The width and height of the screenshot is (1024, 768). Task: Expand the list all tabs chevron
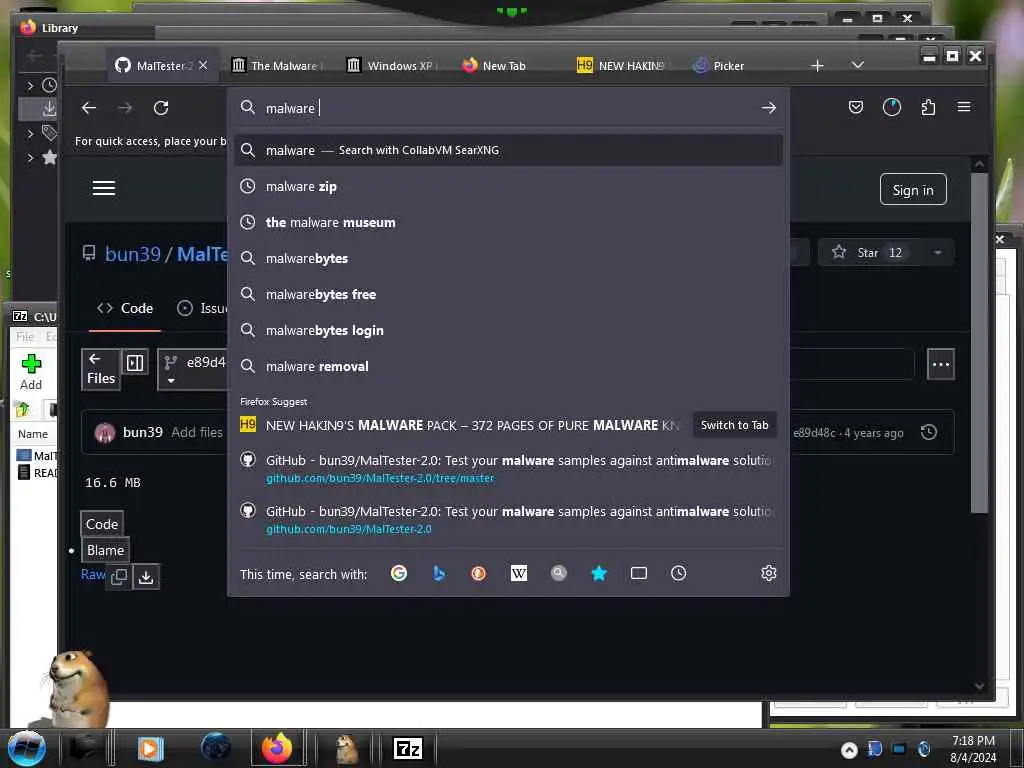coord(857,65)
